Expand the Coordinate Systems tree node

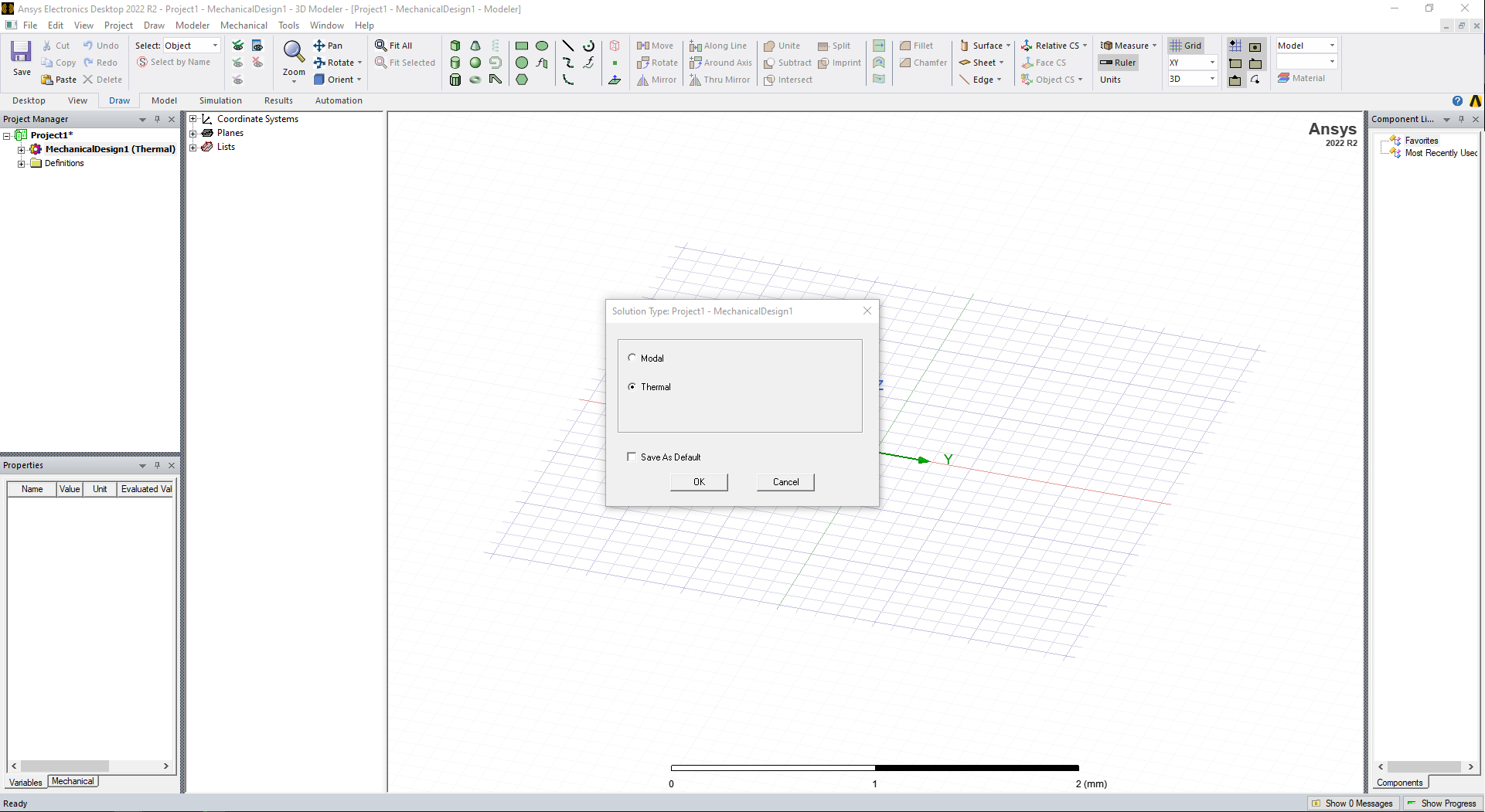coord(193,119)
